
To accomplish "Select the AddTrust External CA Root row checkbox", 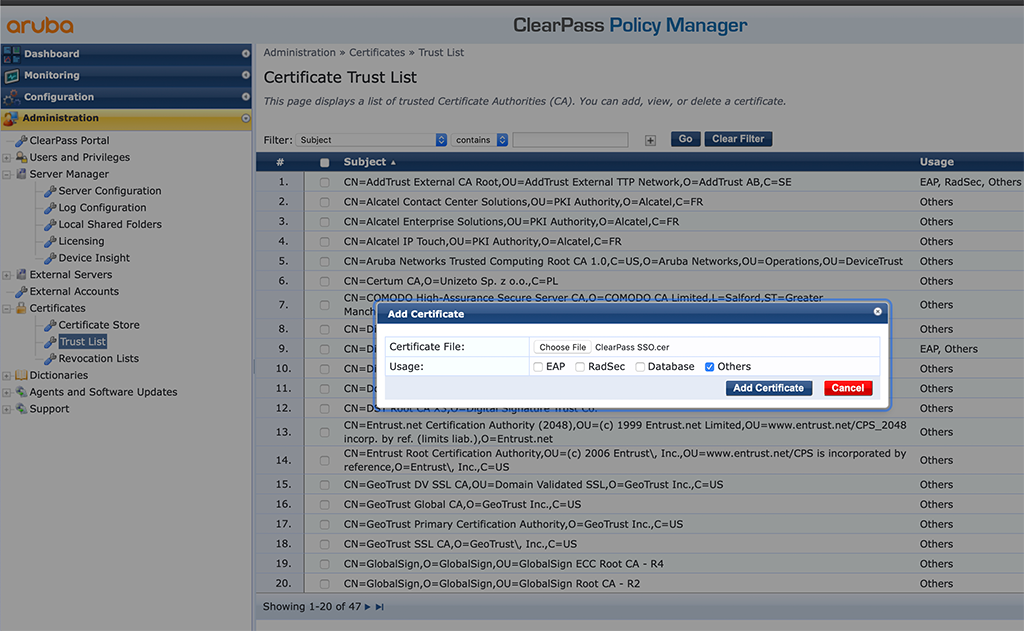I will pos(325,183).
